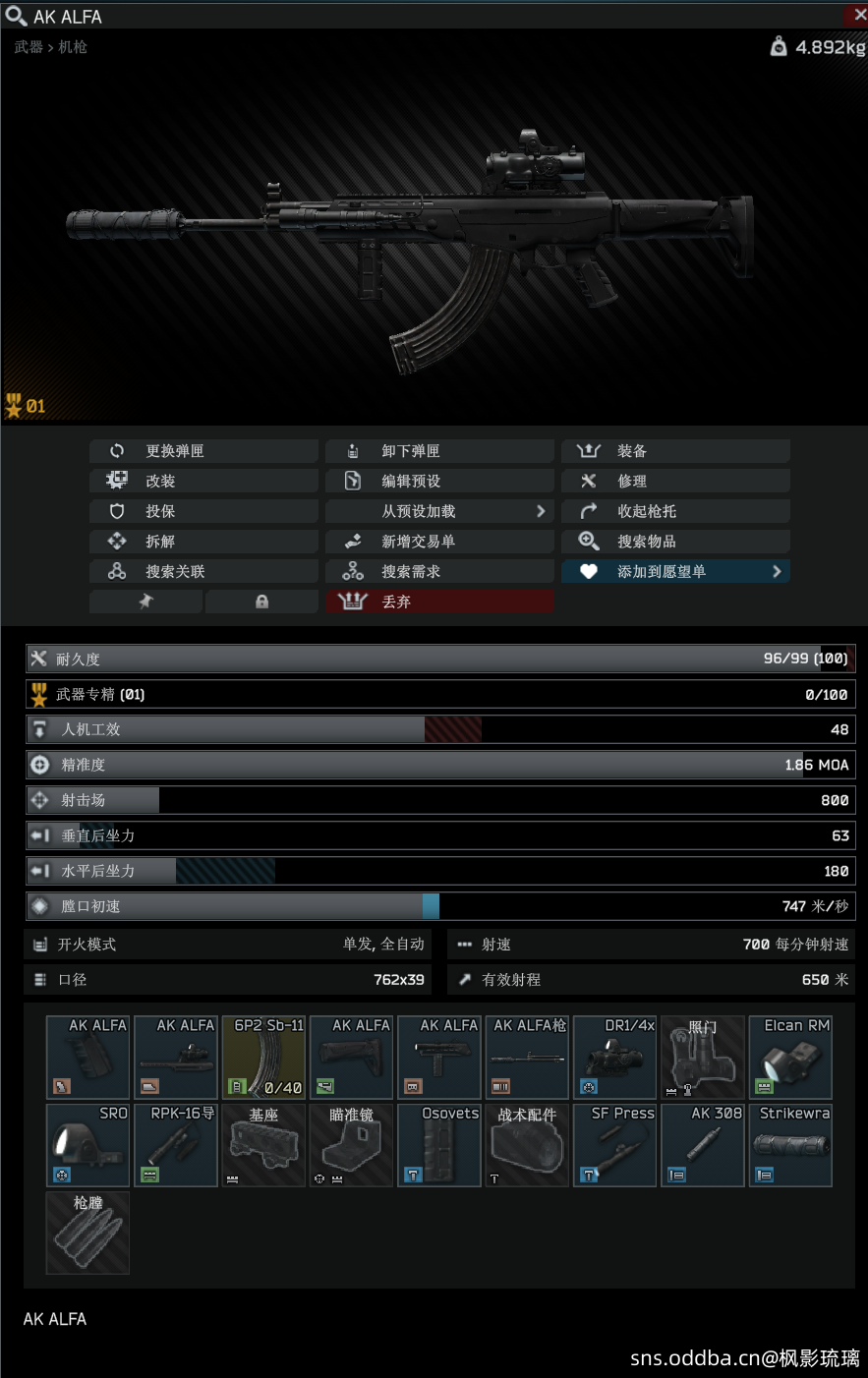Select the SRO reflex sight part
This screenshot has width=868, height=1378.
87,1145
